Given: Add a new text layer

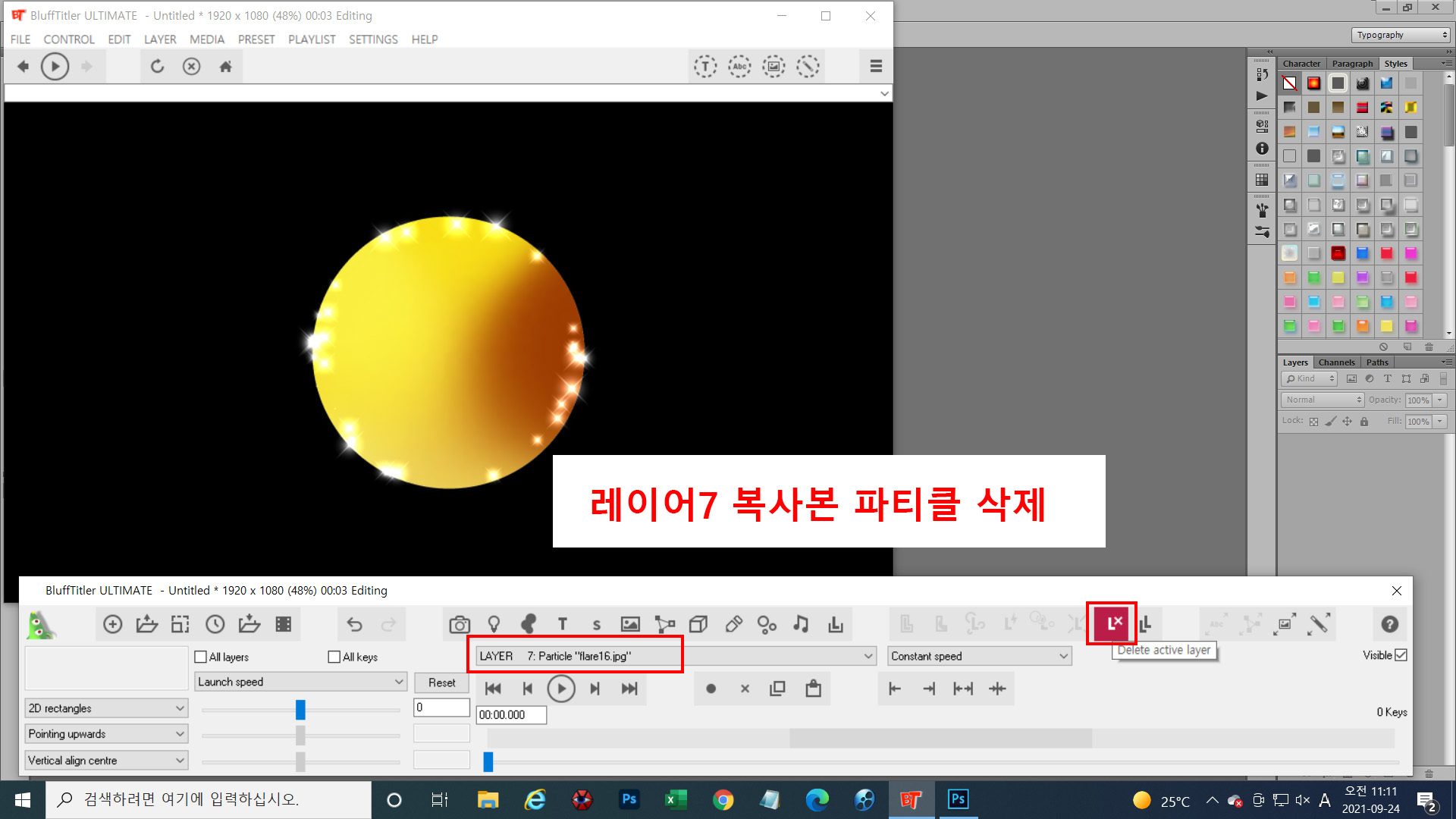Looking at the screenshot, I should click(x=562, y=624).
